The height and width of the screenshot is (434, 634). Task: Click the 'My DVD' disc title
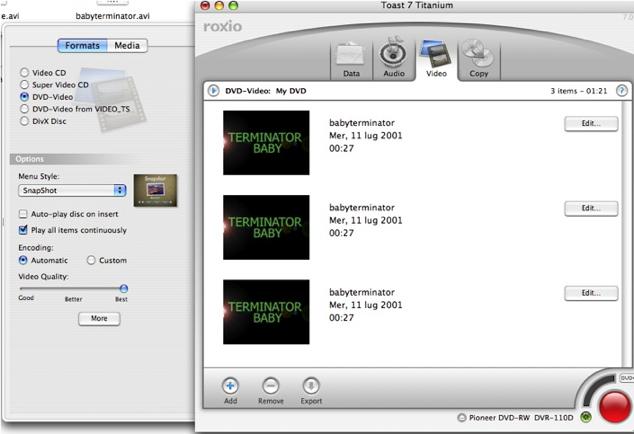291,91
